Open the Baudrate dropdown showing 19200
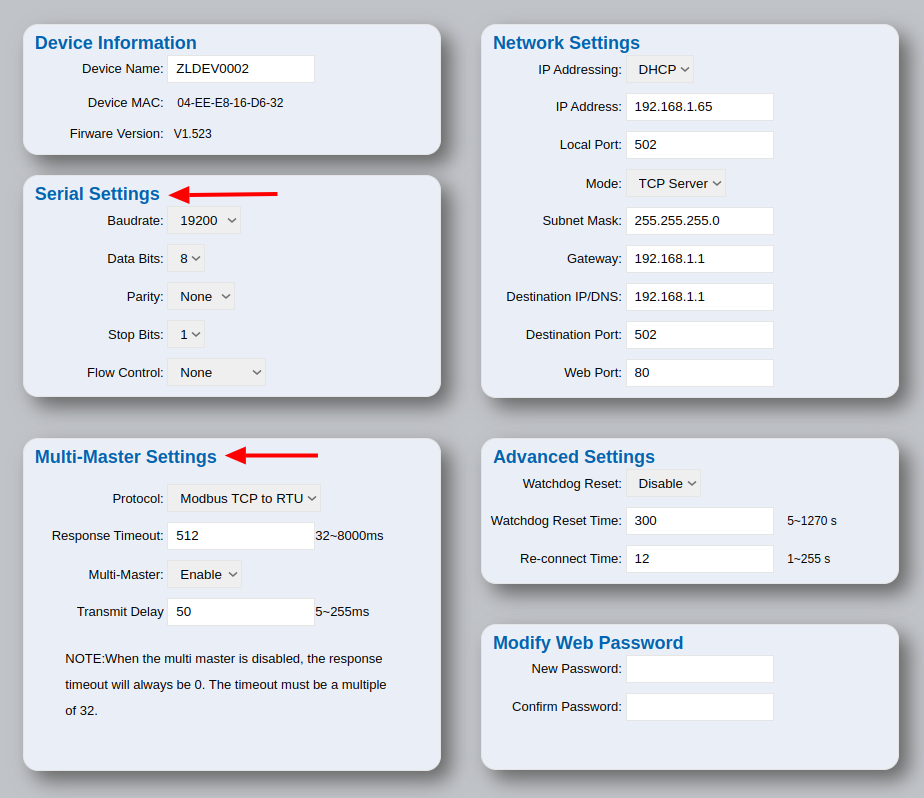 204,220
